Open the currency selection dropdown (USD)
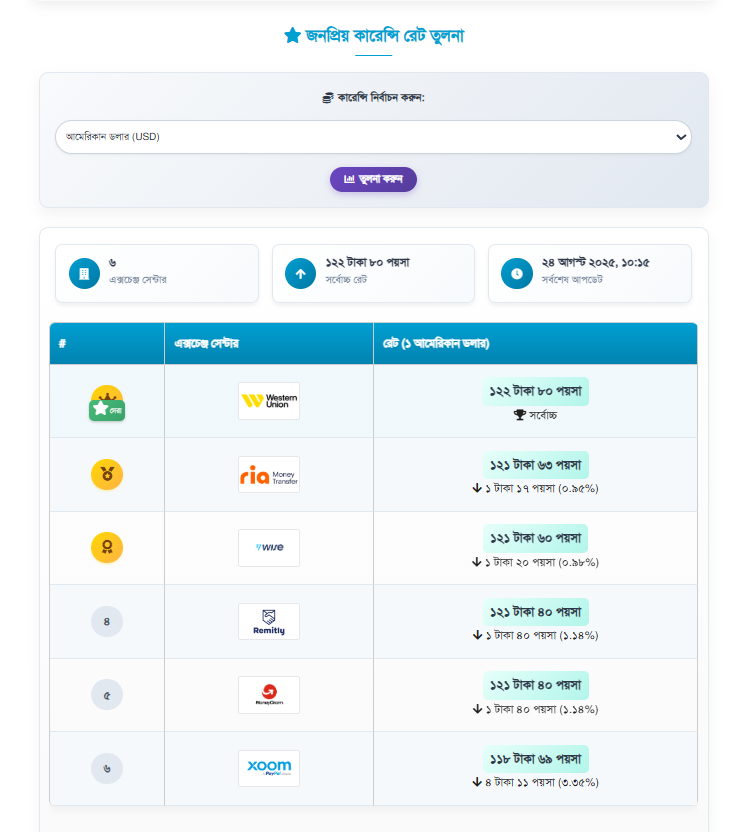This screenshot has width=730, height=832. click(373, 137)
